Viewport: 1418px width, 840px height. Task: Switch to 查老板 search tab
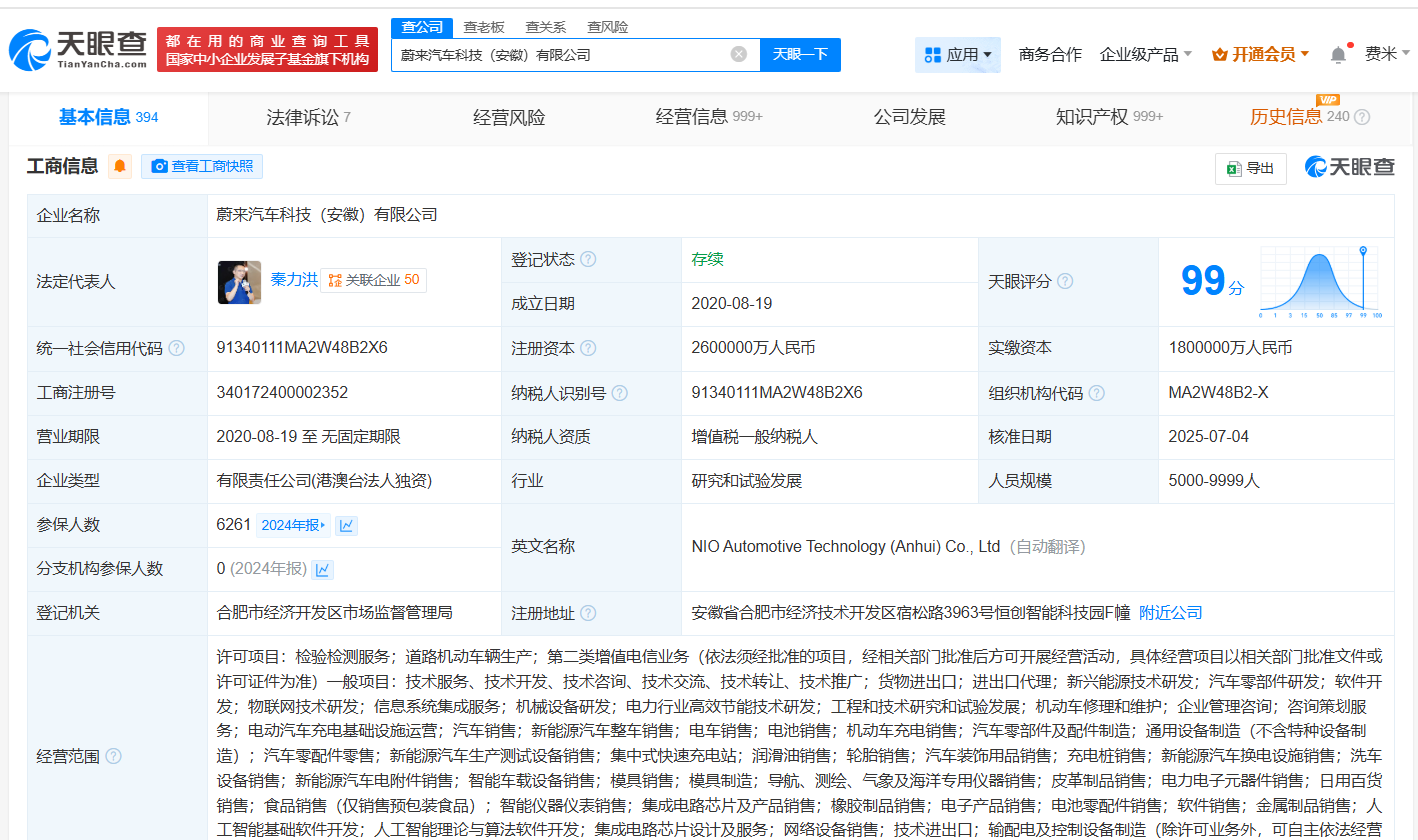[484, 27]
